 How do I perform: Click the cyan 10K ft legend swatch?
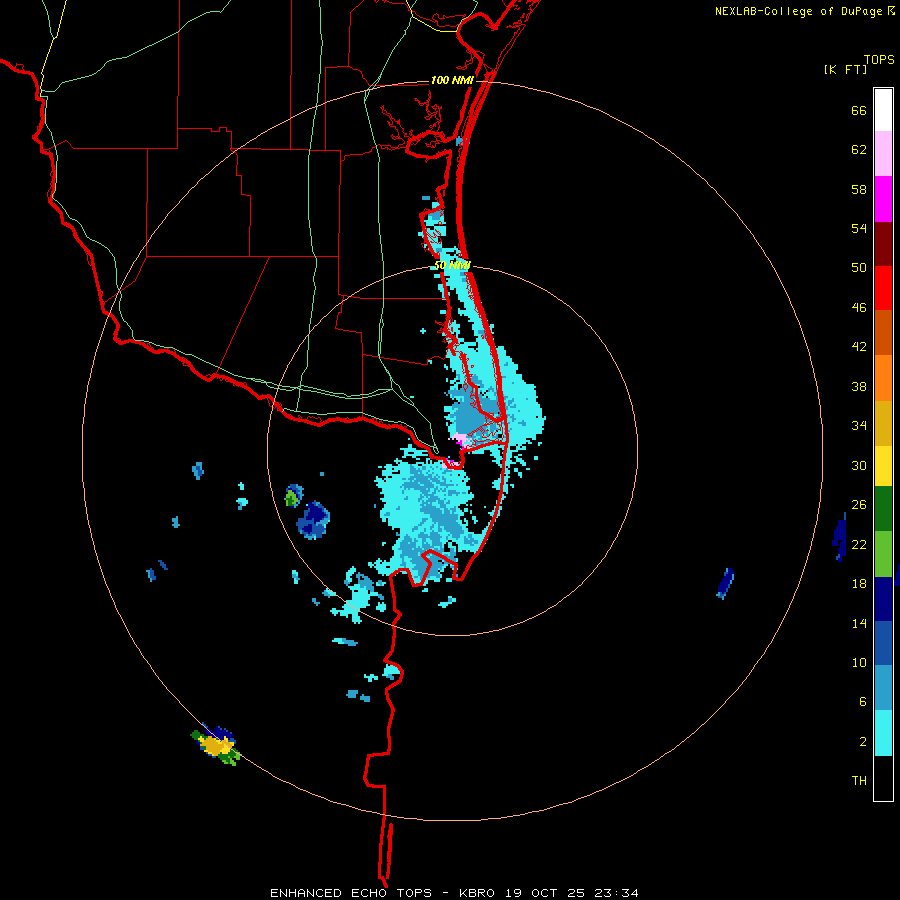tap(883, 733)
